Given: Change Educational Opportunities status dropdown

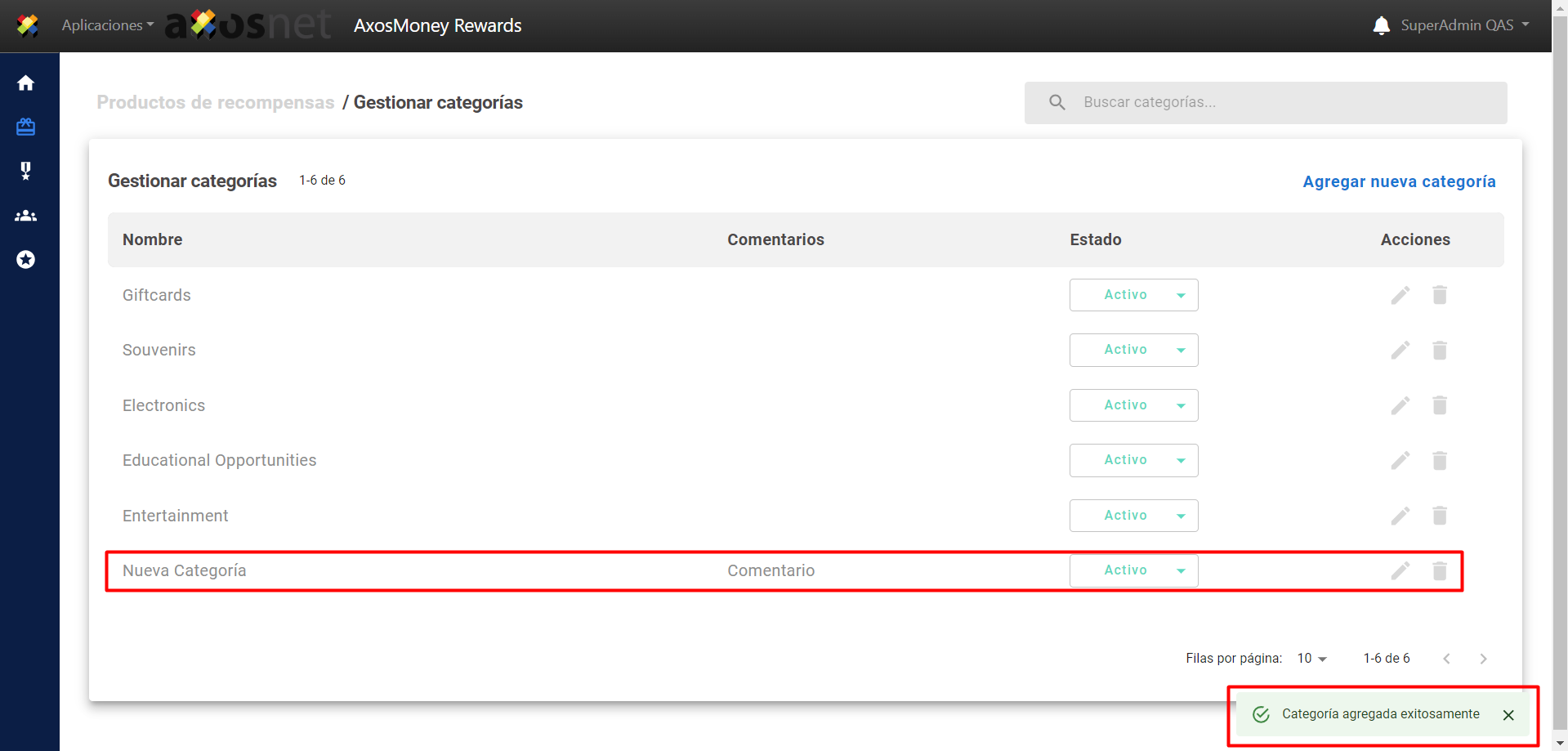Looking at the screenshot, I should coord(1133,460).
